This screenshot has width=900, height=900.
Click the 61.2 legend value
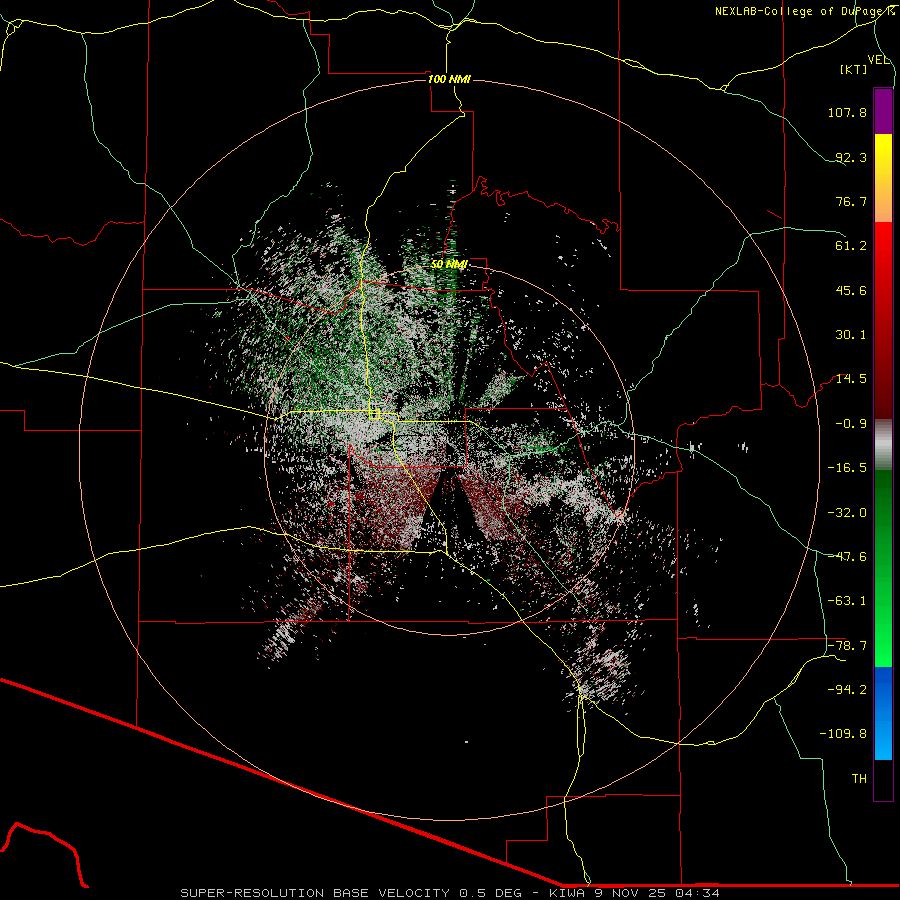click(x=851, y=246)
